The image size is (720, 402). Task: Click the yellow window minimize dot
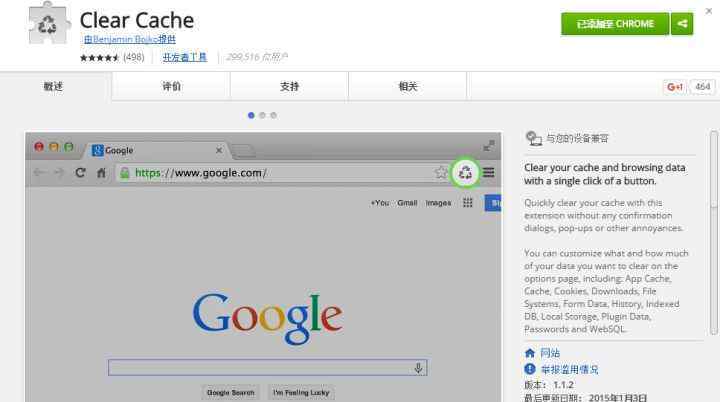pyautogui.click(x=54, y=147)
